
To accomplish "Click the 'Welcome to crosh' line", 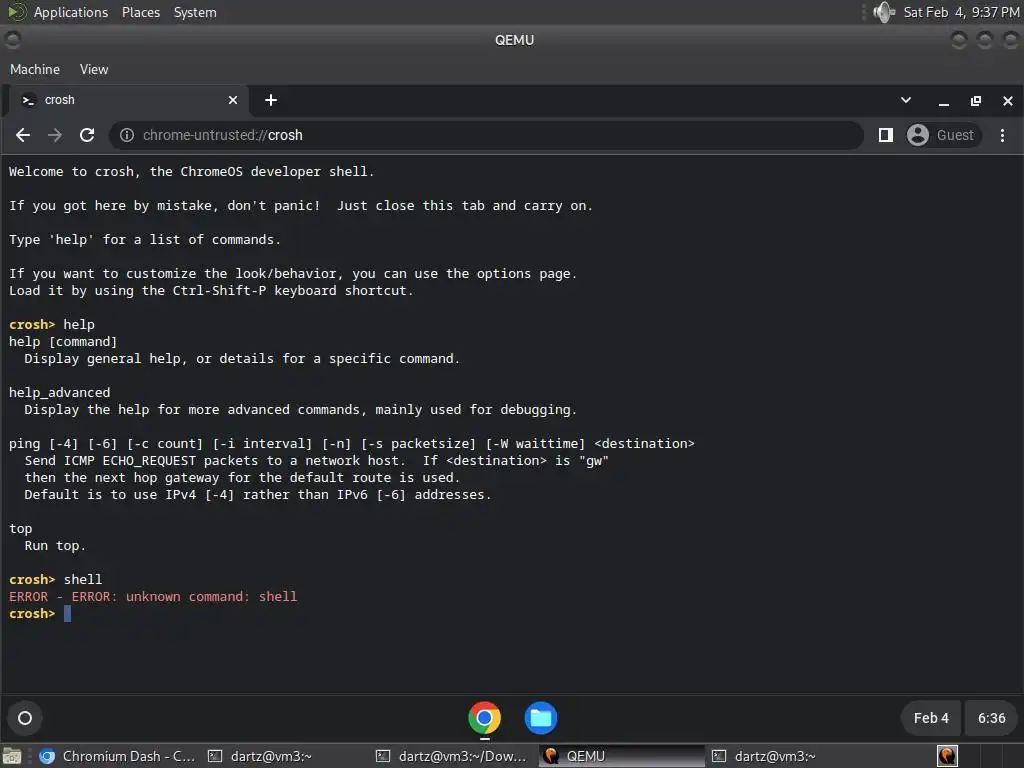I will point(191,172).
